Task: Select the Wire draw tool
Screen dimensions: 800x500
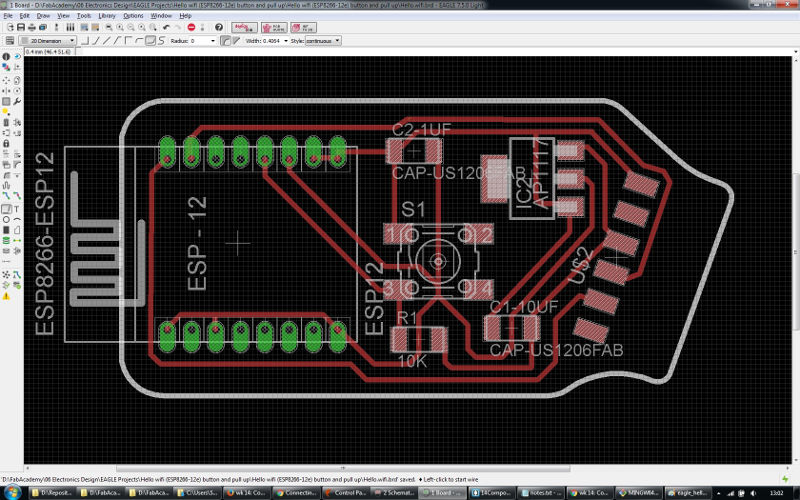Action: [x=6, y=209]
